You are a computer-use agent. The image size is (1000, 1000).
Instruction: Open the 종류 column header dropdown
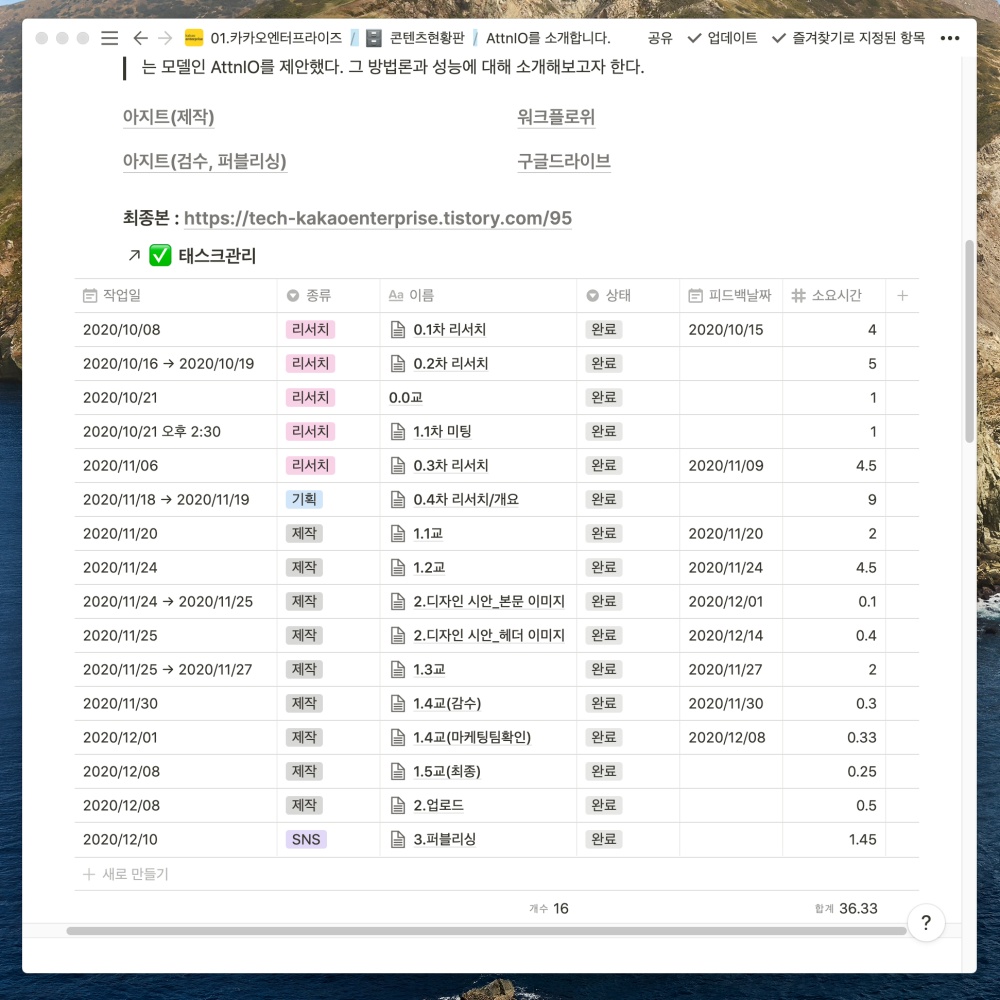pos(309,295)
